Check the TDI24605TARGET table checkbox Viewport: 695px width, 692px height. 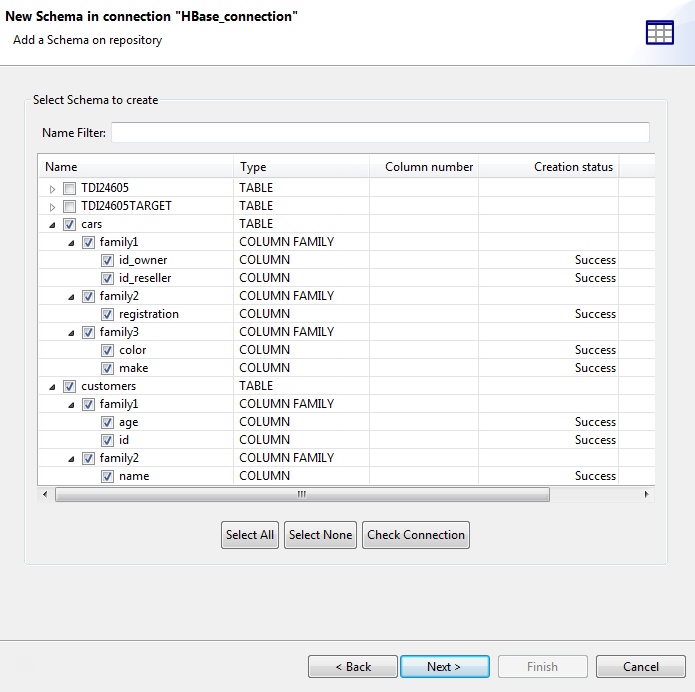[x=69, y=206]
